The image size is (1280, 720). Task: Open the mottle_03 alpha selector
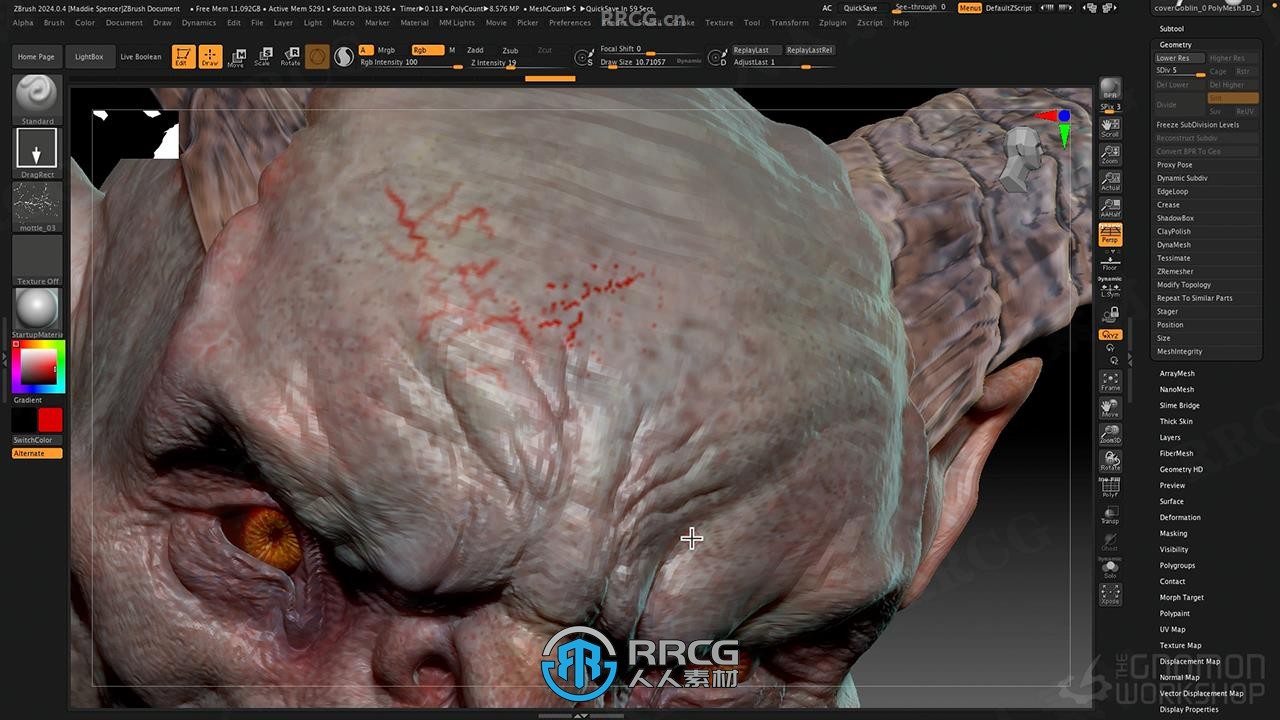[37, 207]
